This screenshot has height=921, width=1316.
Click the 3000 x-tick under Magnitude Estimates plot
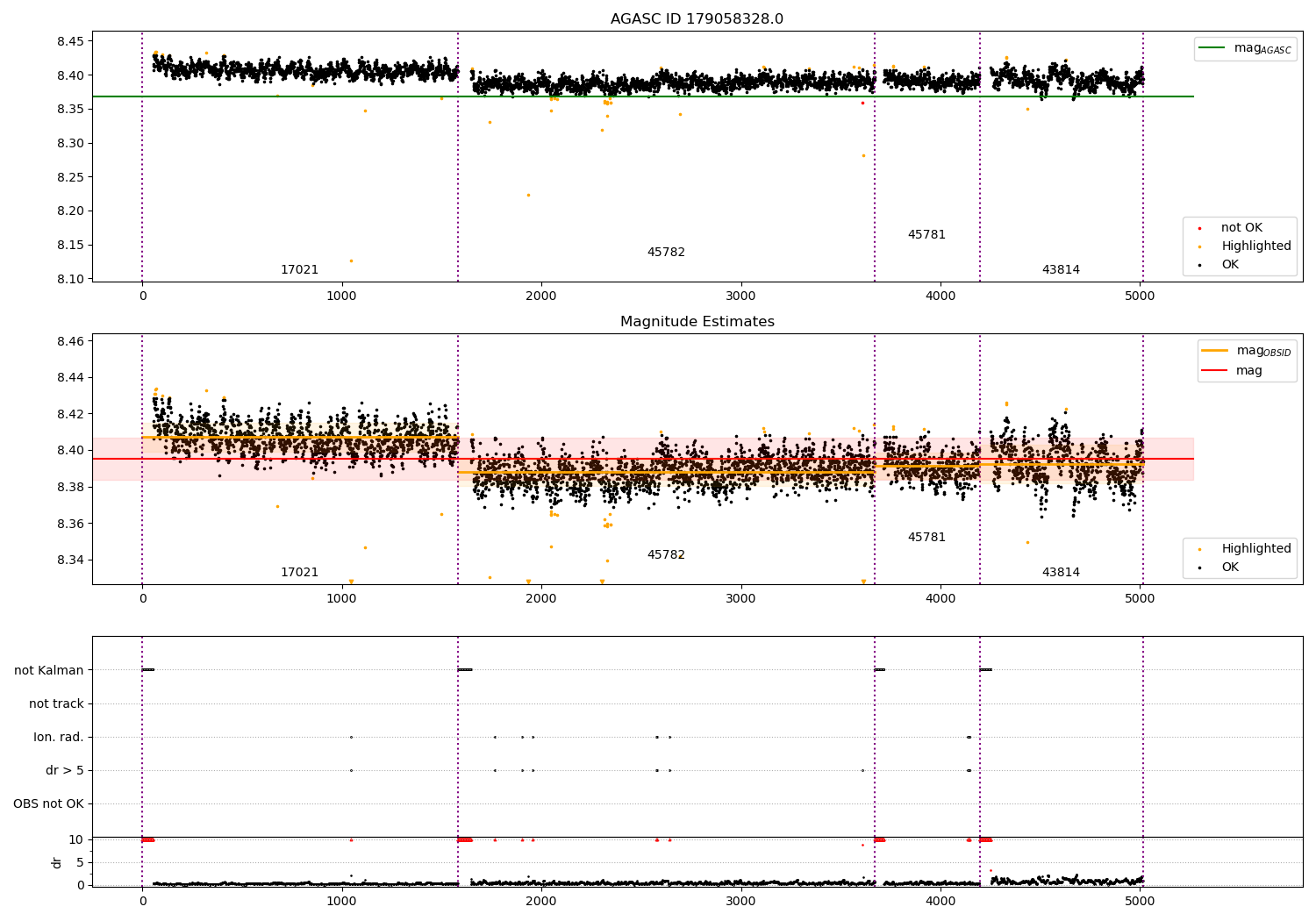tap(741, 599)
